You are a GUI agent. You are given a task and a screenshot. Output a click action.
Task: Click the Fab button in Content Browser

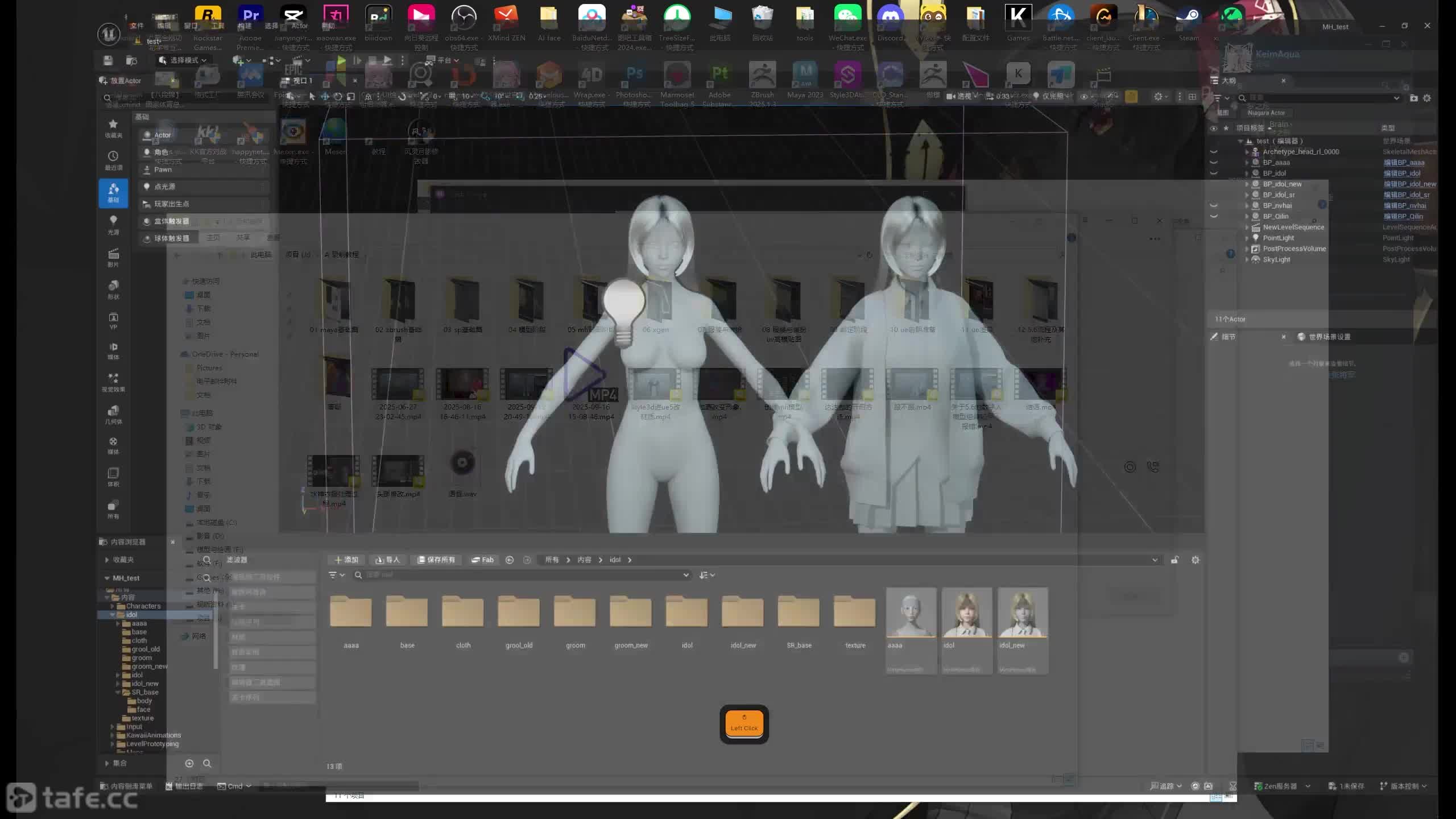482,560
